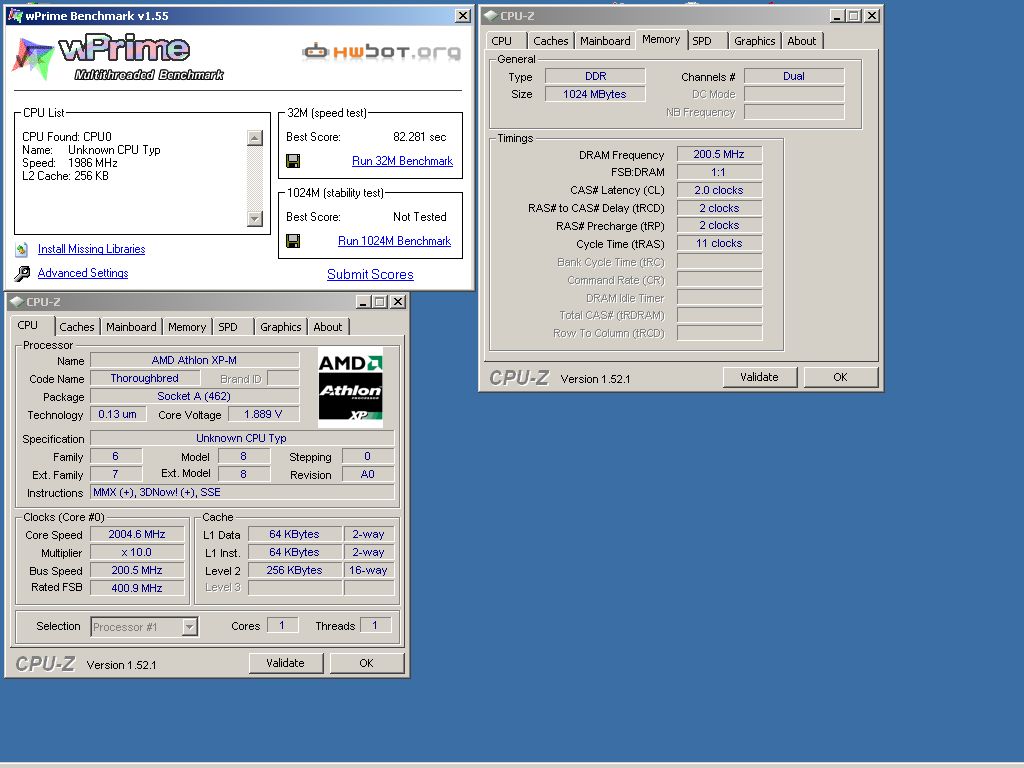Open About tab in CPU window
The width and height of the screenshot is (1024, 768).
coord(327,327)
